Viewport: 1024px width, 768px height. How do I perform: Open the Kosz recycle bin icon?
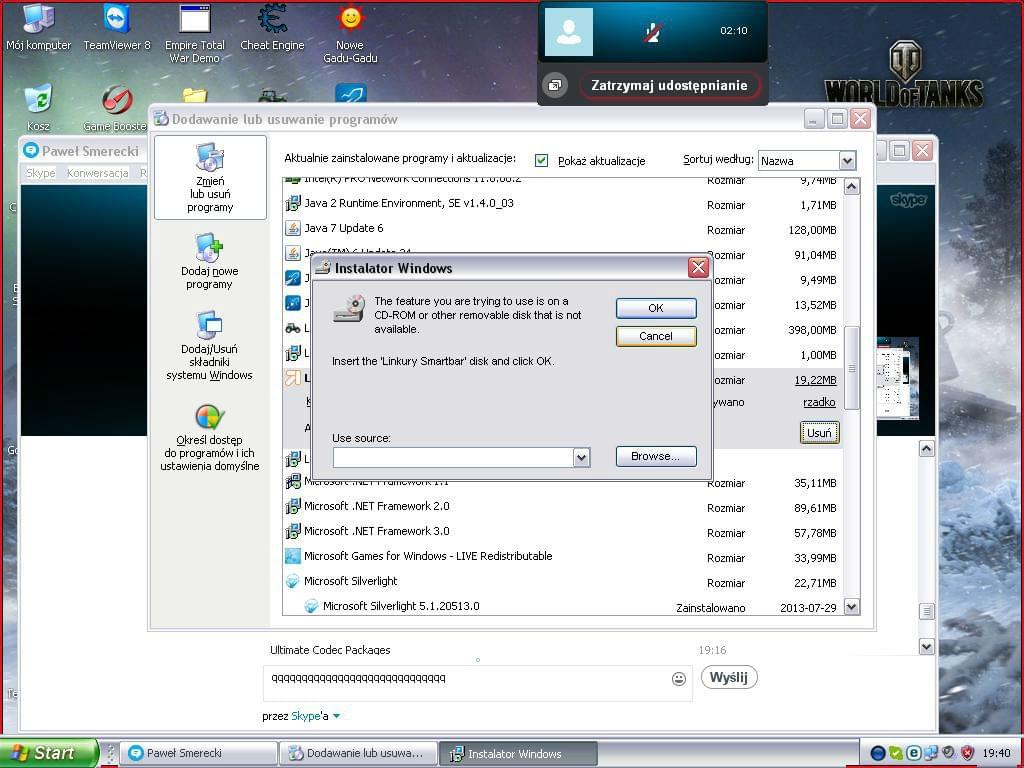click(38, 107)
